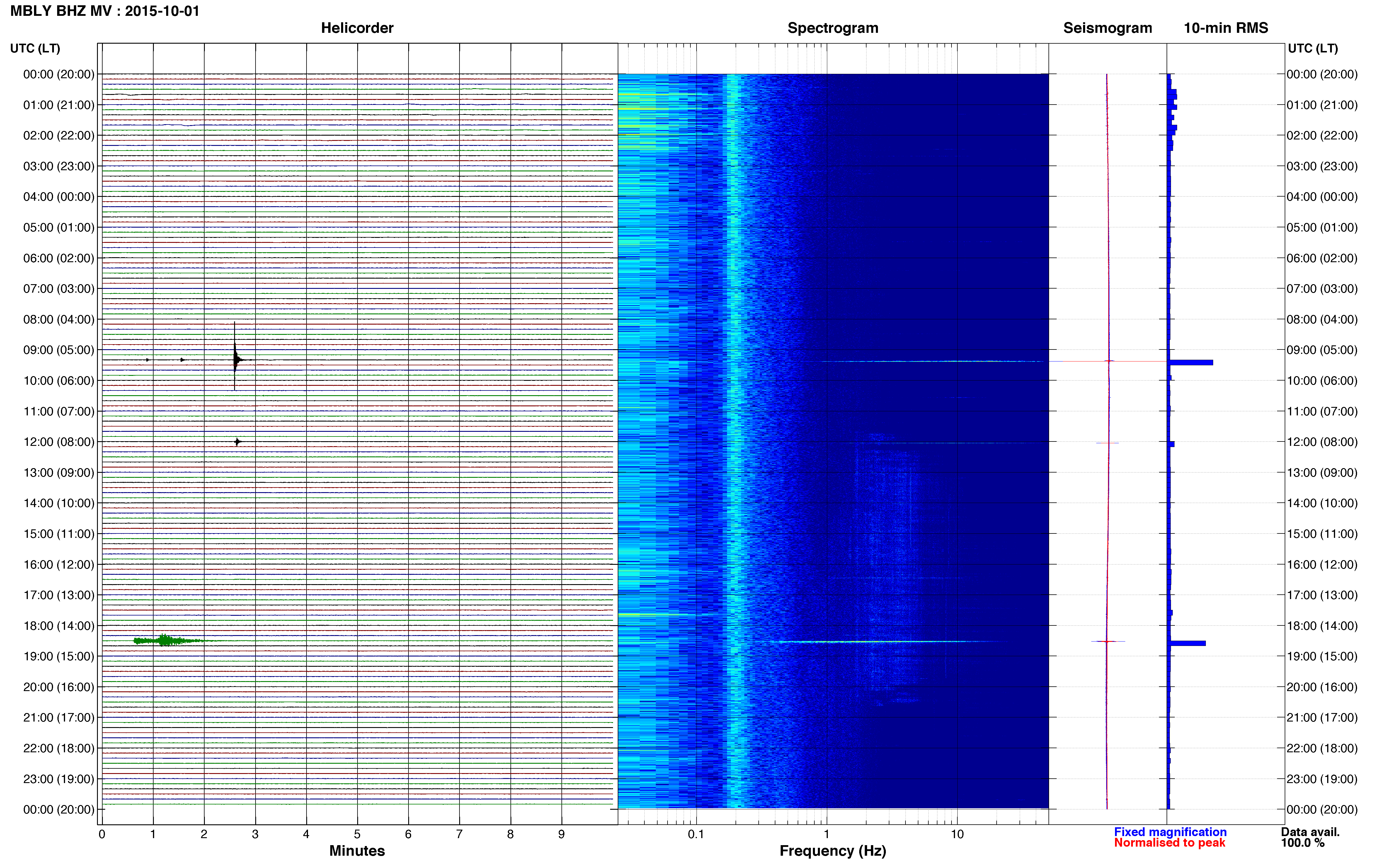Click the left-axis label '18:00 (14:00)'
Image resolution: width=1389 pixels, height=868 pixels.
59,626
